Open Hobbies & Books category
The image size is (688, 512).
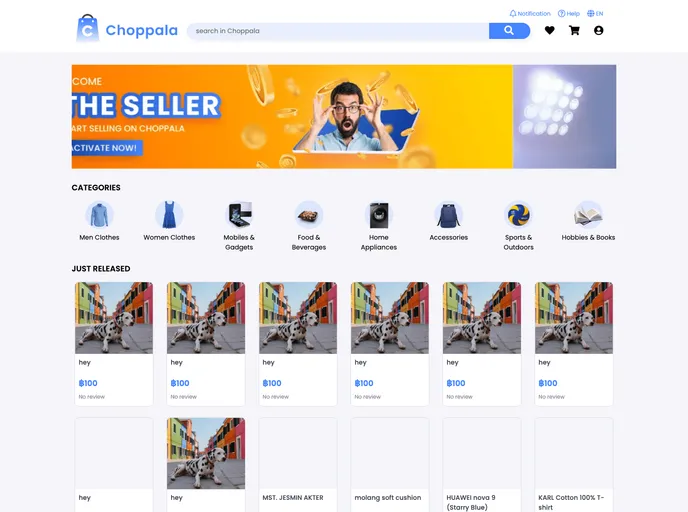click(x=588, y=221)
